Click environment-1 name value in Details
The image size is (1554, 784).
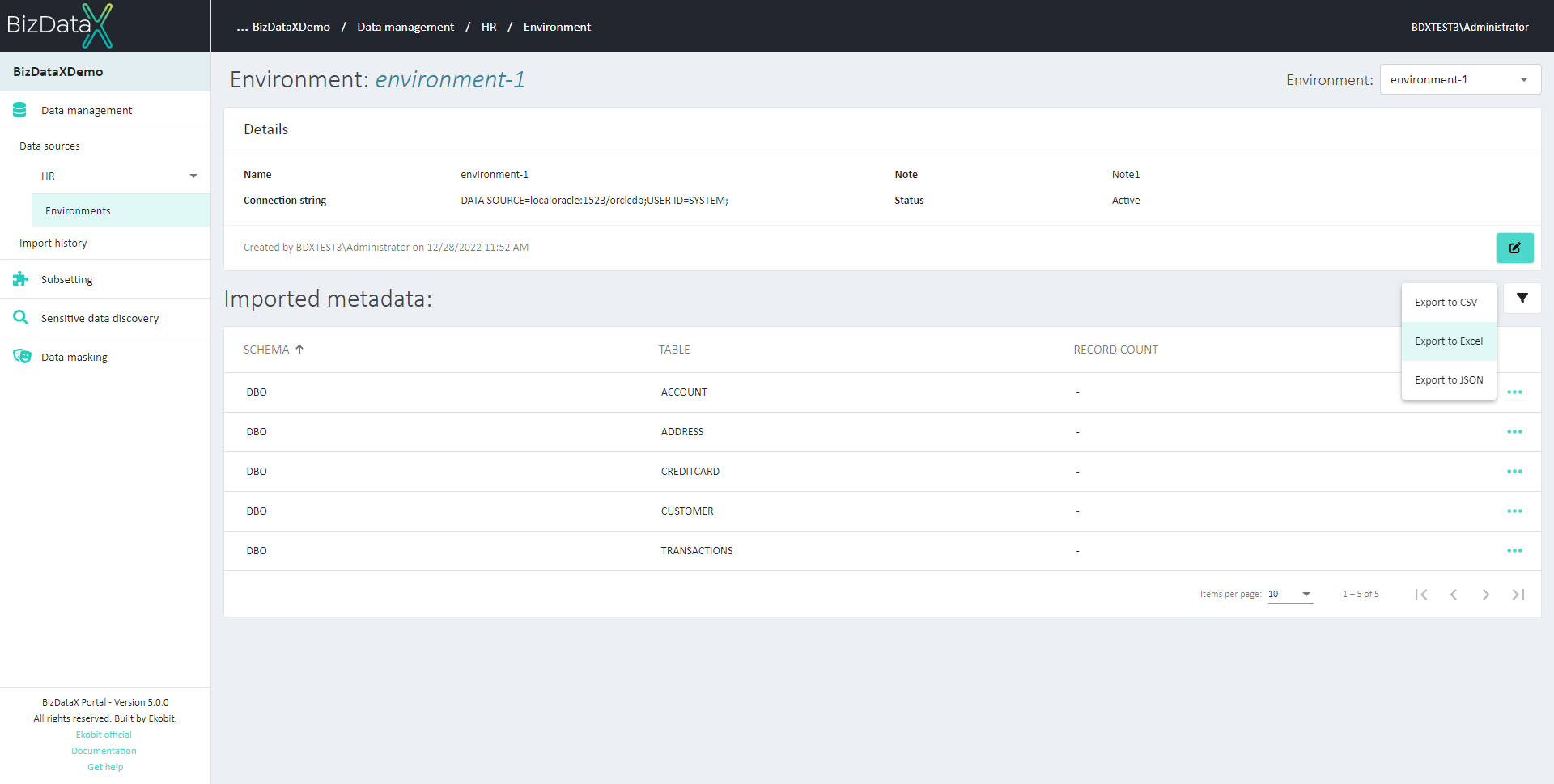(x=495, y=175)
